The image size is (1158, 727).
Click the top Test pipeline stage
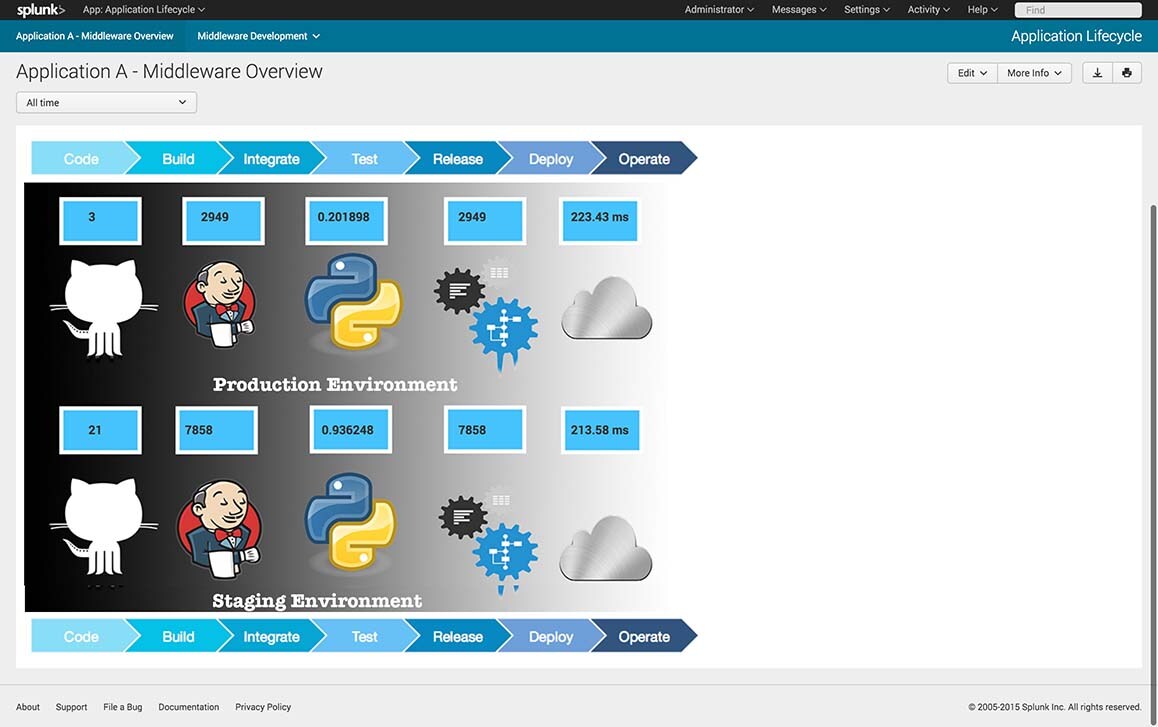point(364,158)
